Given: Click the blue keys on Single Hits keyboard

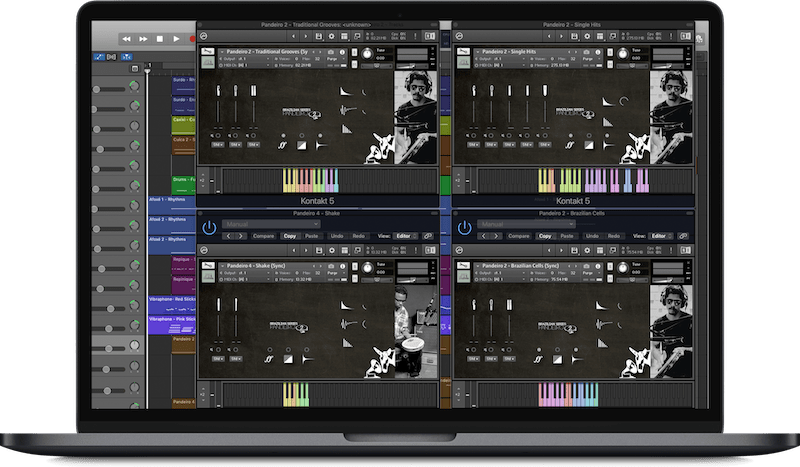Looking at the screenshot, I should point(628,180).
